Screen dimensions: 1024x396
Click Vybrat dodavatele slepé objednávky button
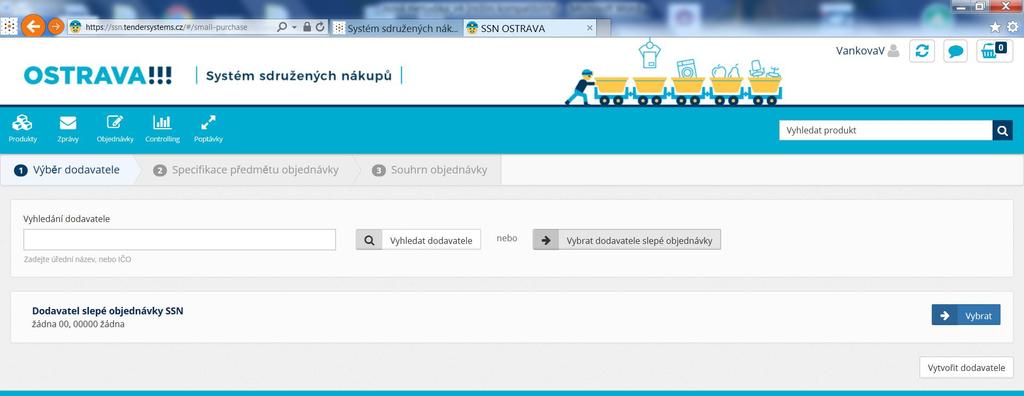coord(627,240)
